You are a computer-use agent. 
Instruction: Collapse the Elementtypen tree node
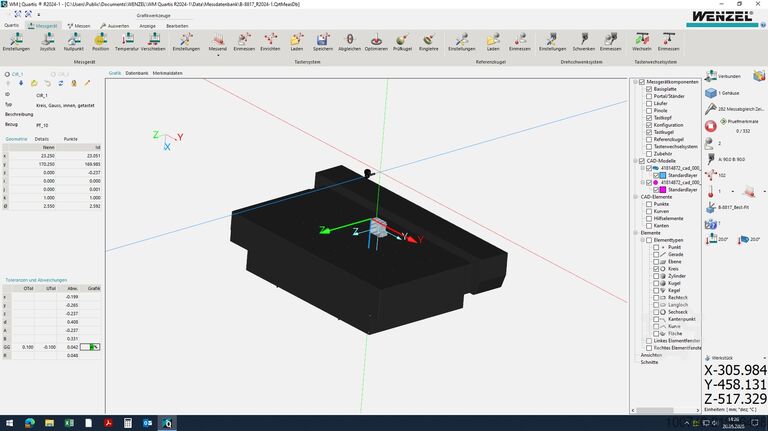point(642,240)
